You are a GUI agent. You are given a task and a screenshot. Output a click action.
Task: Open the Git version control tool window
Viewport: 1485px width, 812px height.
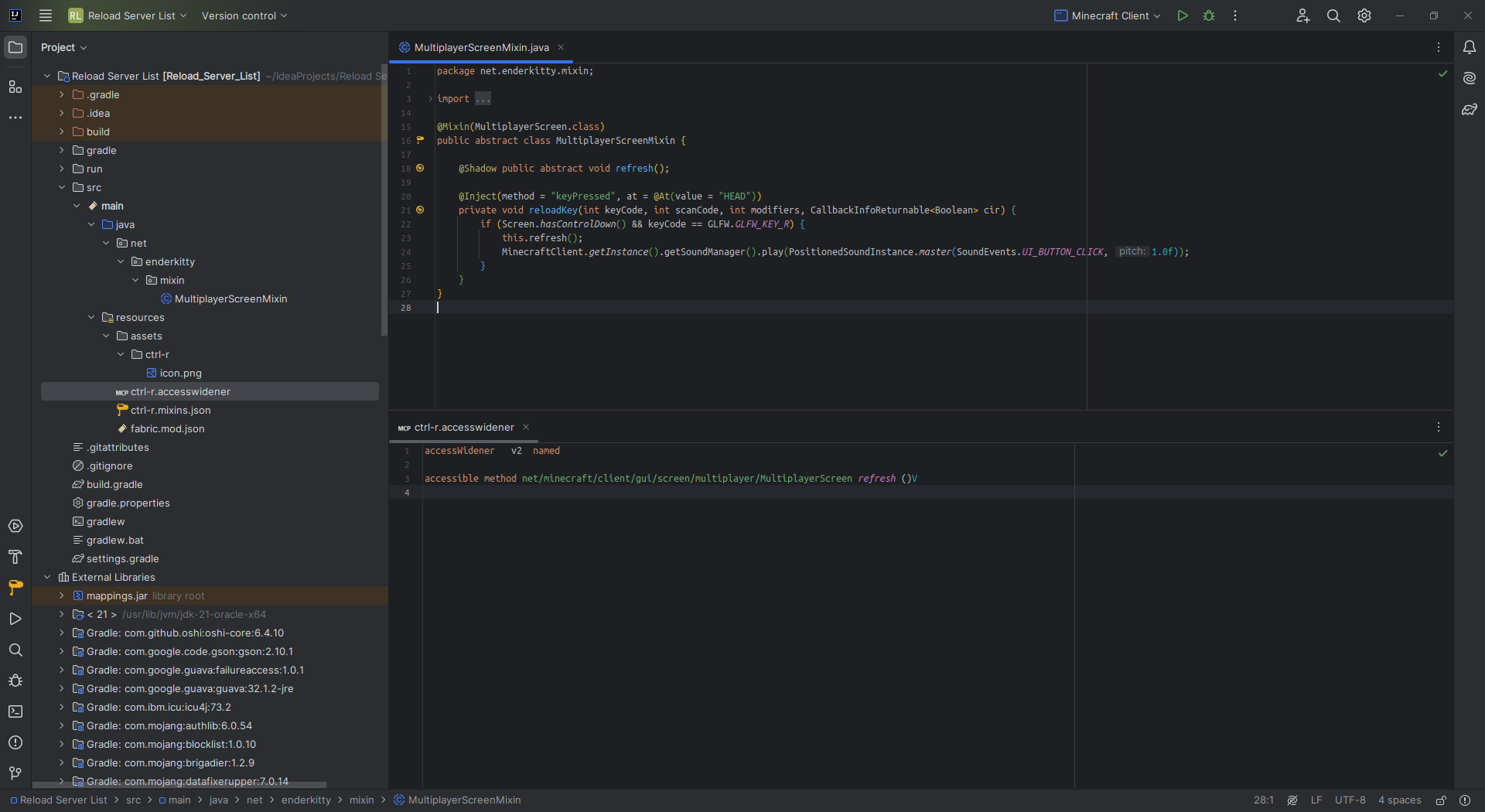tap(15, 773)
